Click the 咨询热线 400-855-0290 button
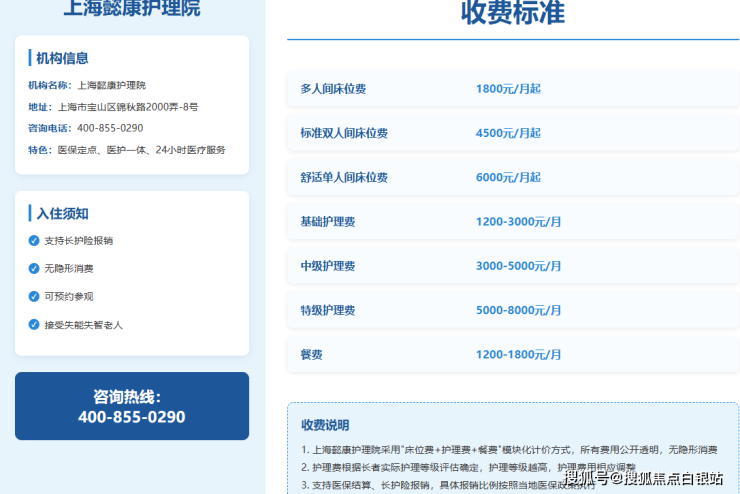740x494 pixels. point(132,406)
